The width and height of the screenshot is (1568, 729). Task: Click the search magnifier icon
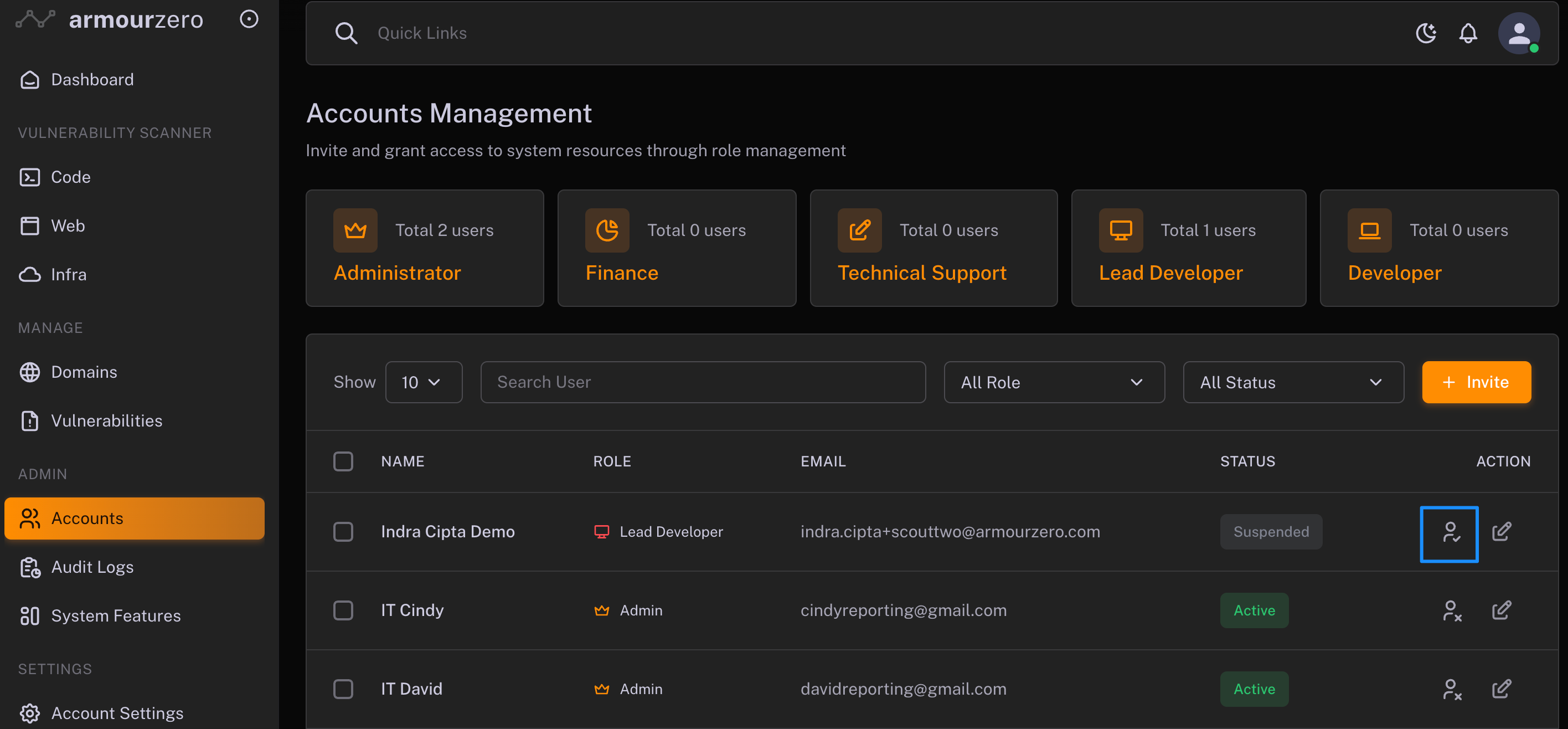tap(345, 33)
